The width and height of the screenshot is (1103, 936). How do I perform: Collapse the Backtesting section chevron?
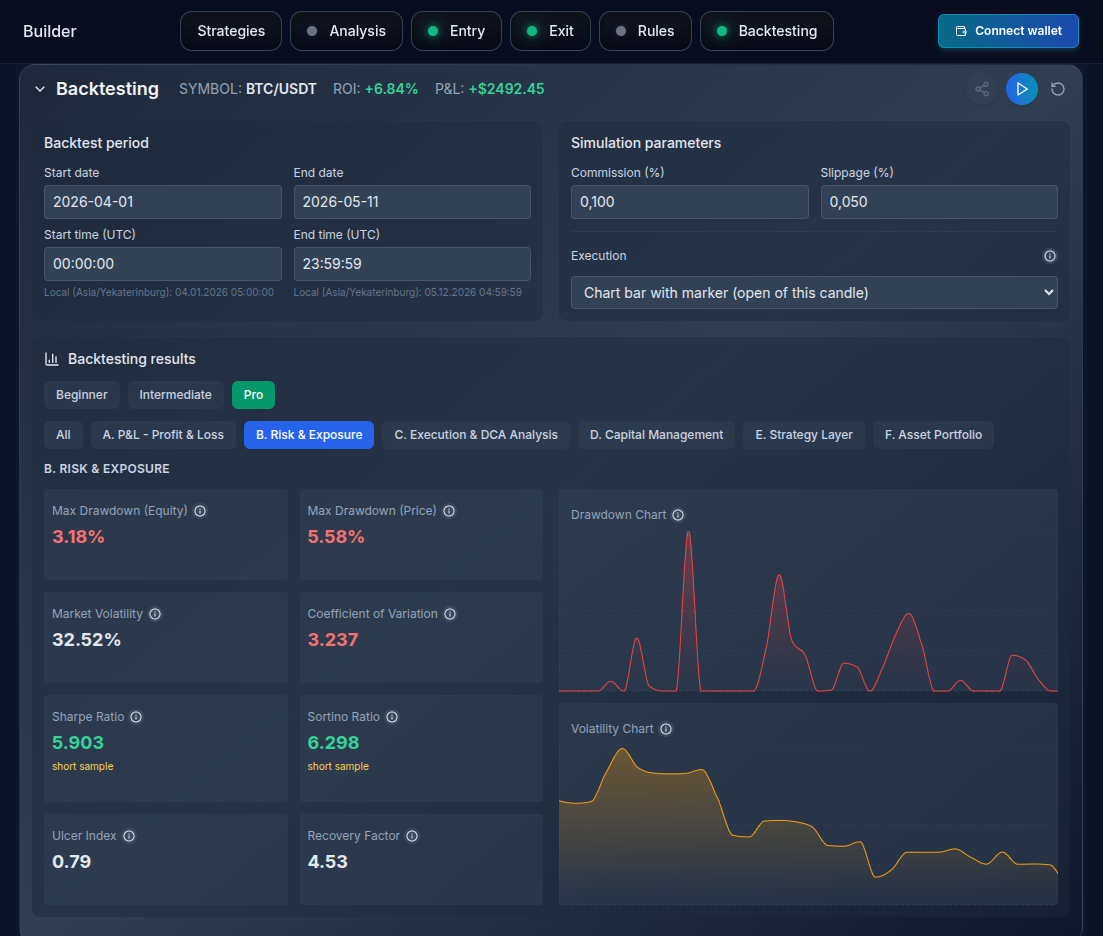click(40, 89)
